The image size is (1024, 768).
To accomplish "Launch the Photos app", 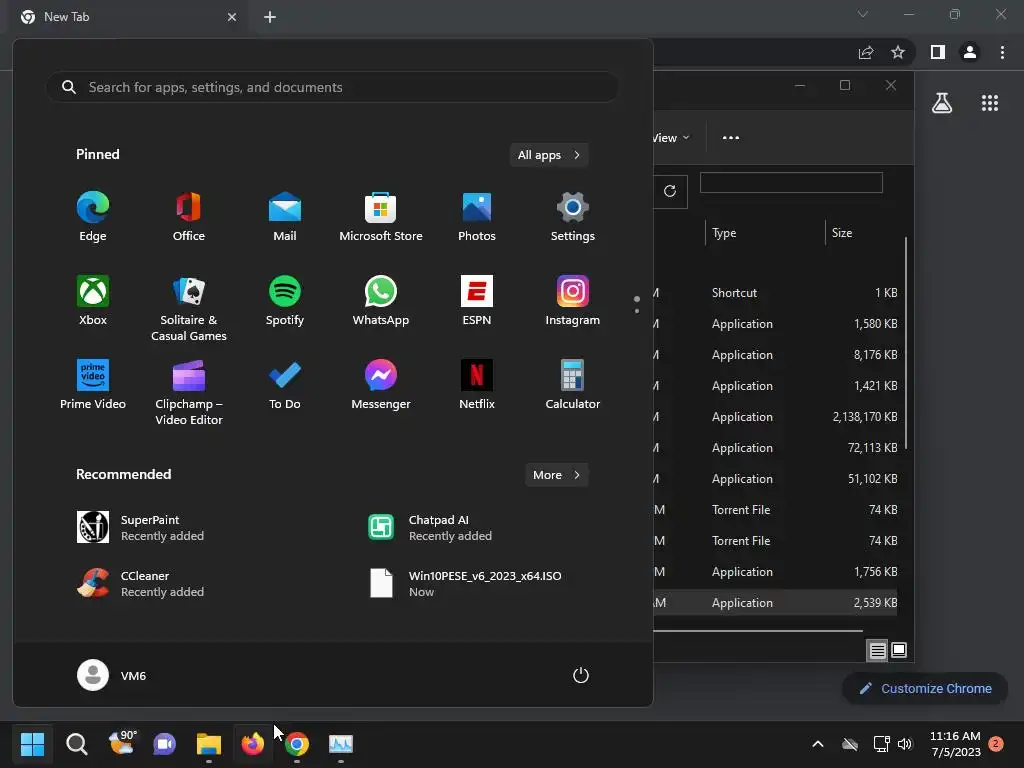I will pos(477,217).
